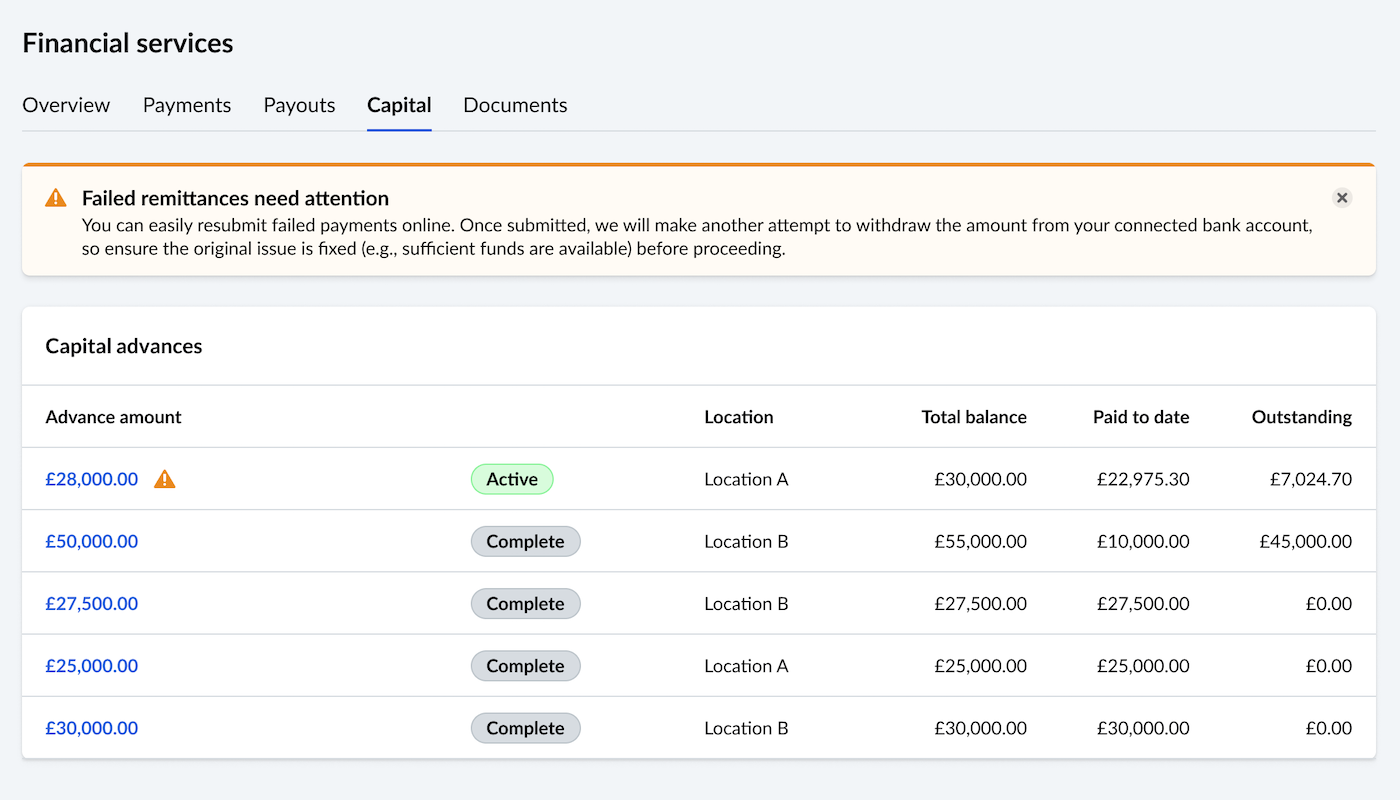Click the Location column header
This screenshot has width=1400, height=800.
(738, 417)
